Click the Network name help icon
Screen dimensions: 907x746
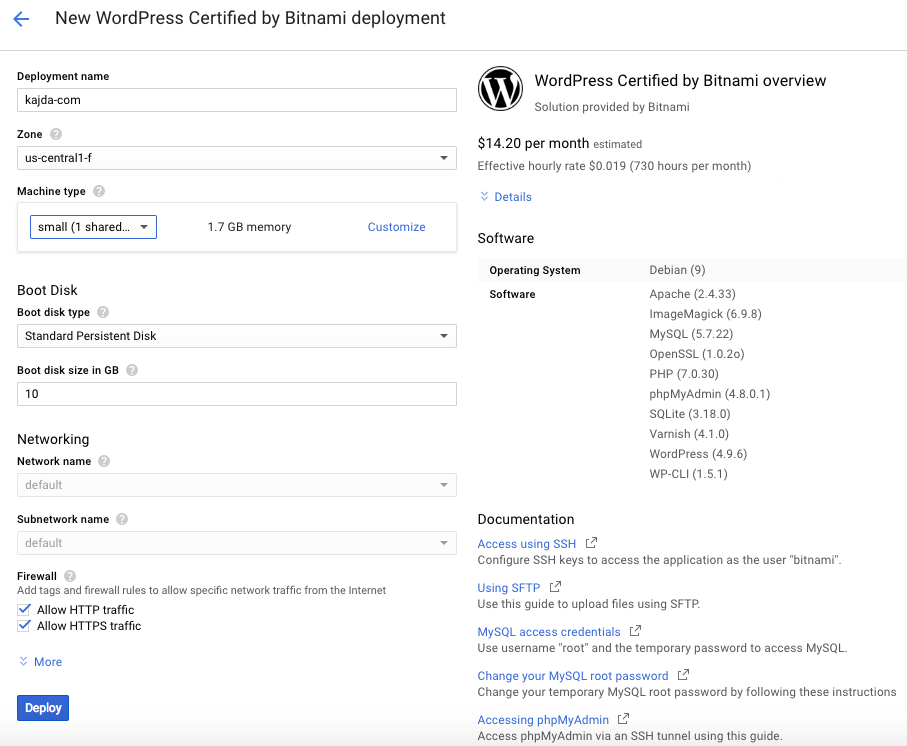coord(104,461)
